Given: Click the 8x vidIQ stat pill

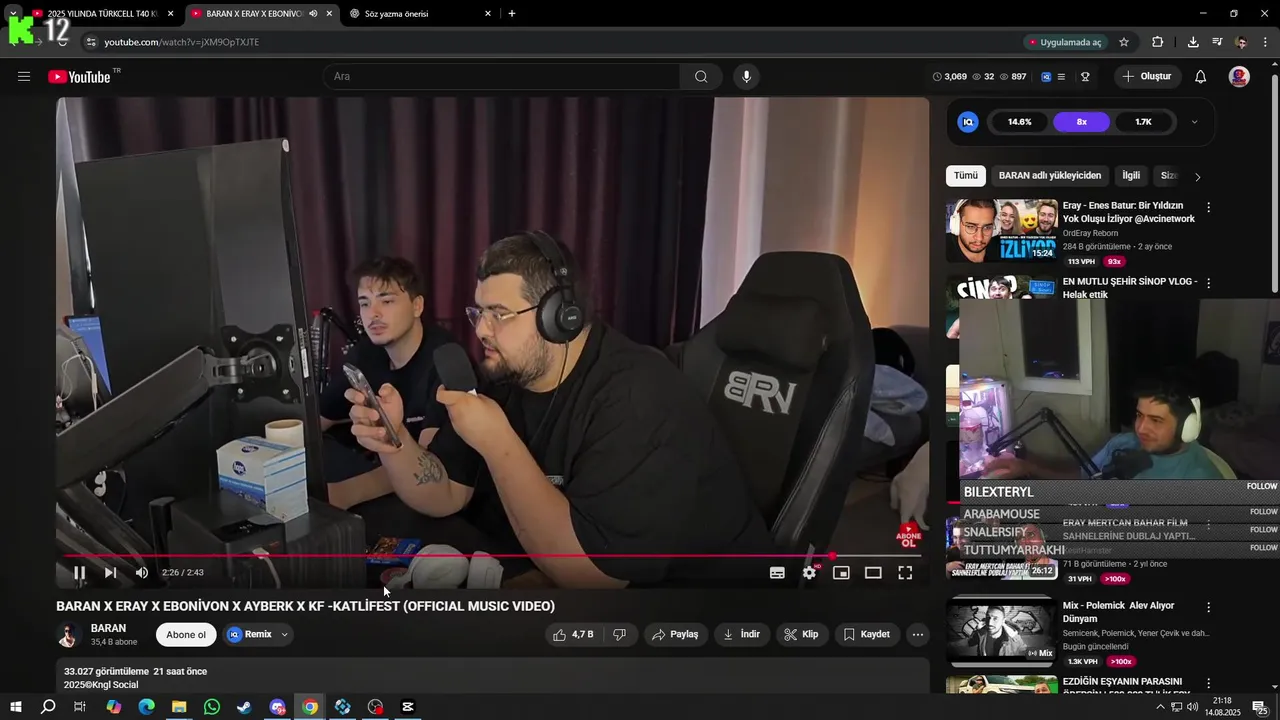Looking at the screenshot, I should (x=1082, y=122).
